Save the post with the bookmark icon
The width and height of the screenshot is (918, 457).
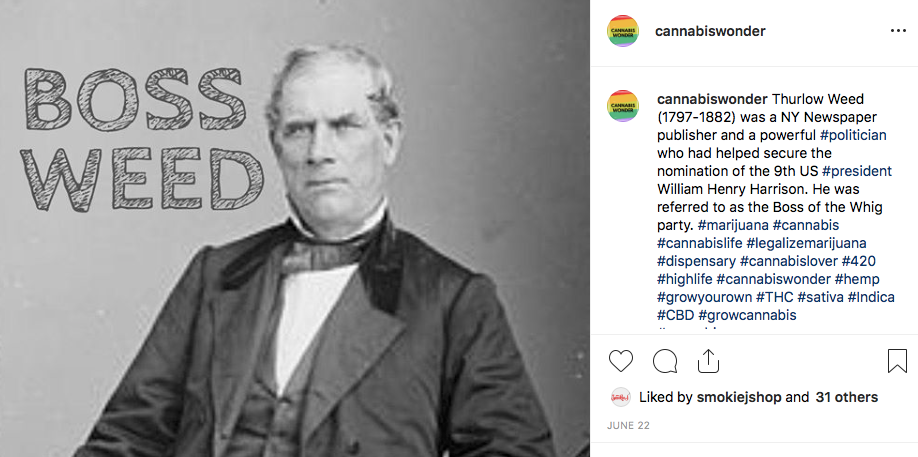[897, 361]
